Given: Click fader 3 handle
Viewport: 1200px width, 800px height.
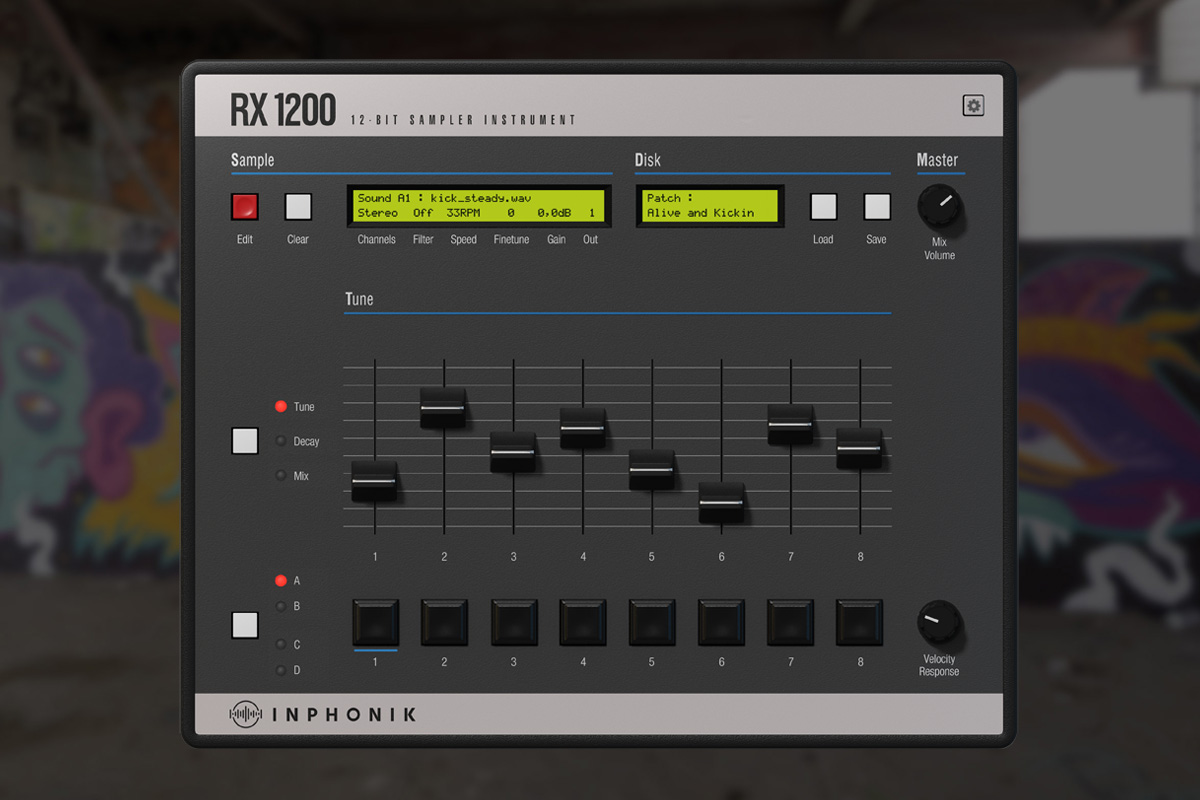Looking at the screenshot, I should coord(513,452).
